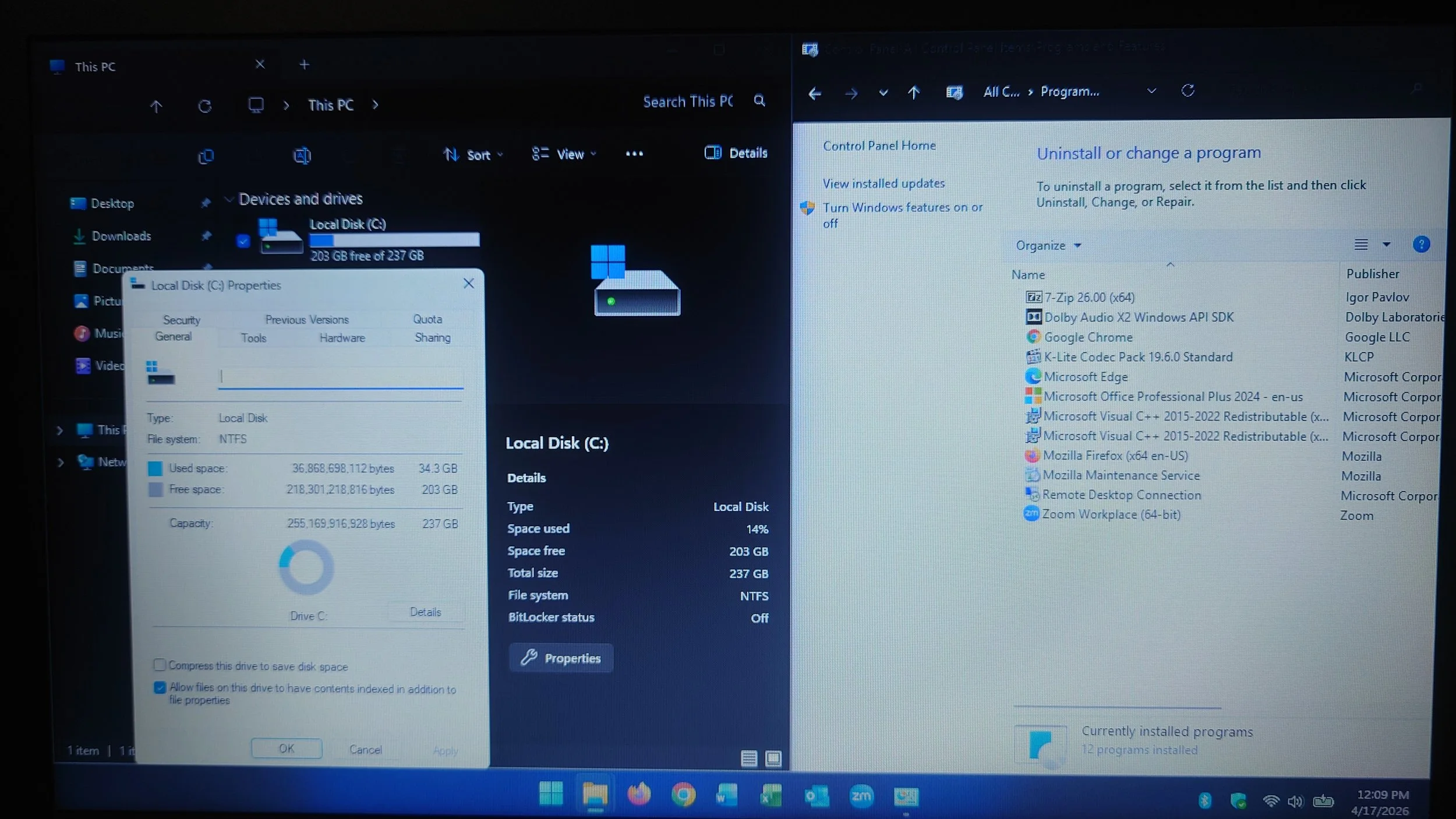
Task: Click the Search This PC box
Action: click(687, 101)
